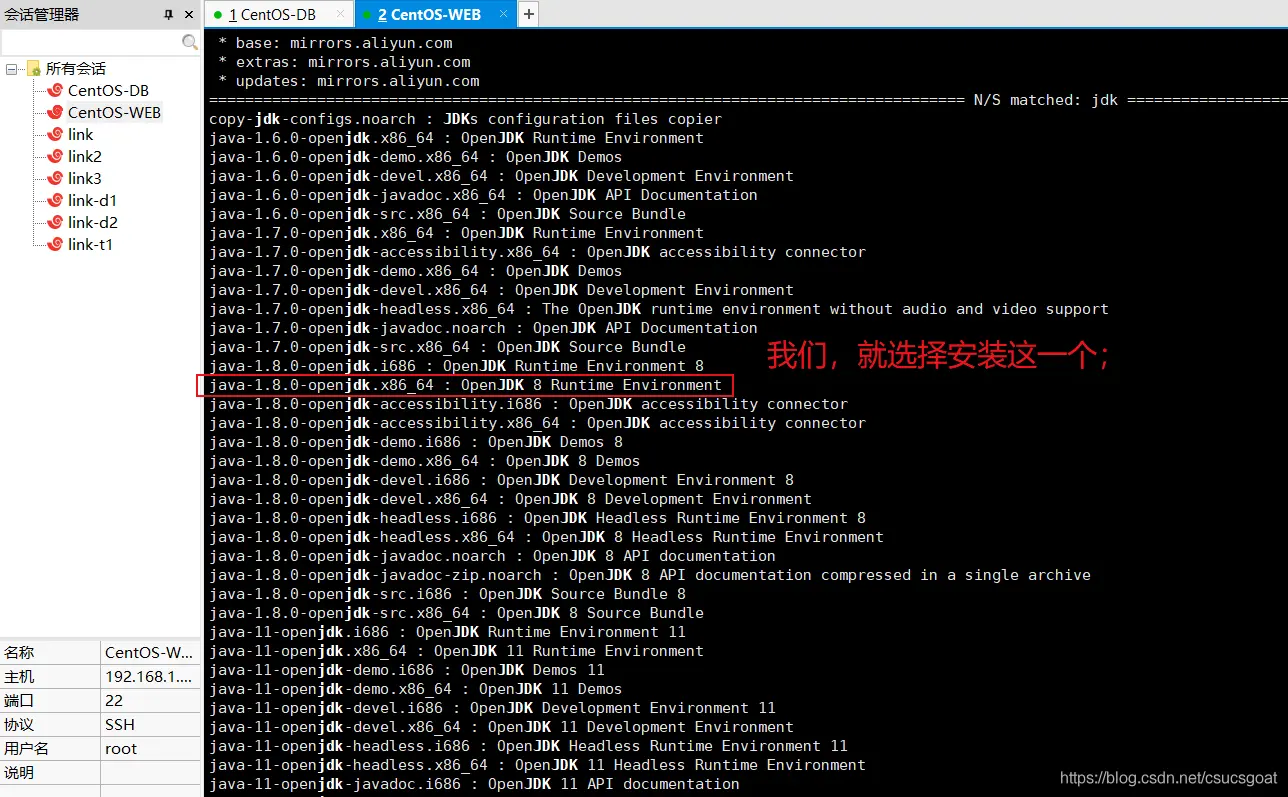The width and height of the screenshot is (1288, 797).
Task: Click the java-1.8.0-openjdk-javadoc-zip.noarch line
Action: [650, 575]
